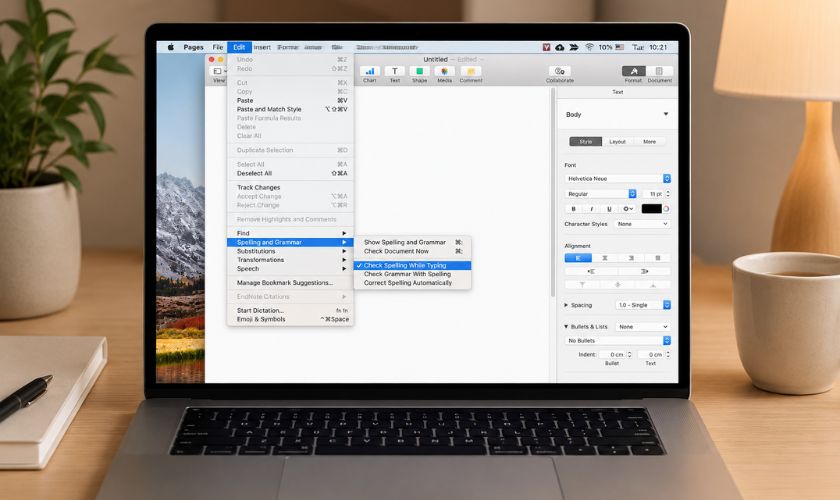Click the View toolbar icon
Viewport: 840px width, 500px height.
click(219, 71)
